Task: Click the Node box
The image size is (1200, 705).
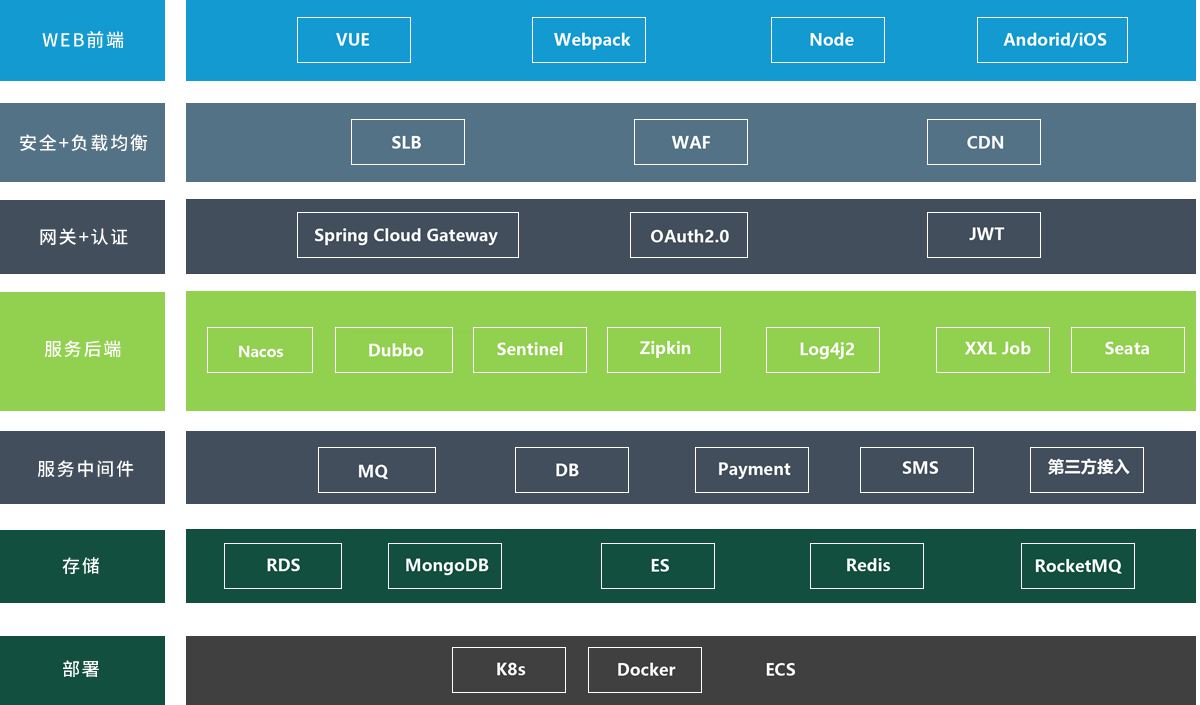Action: 828,40
